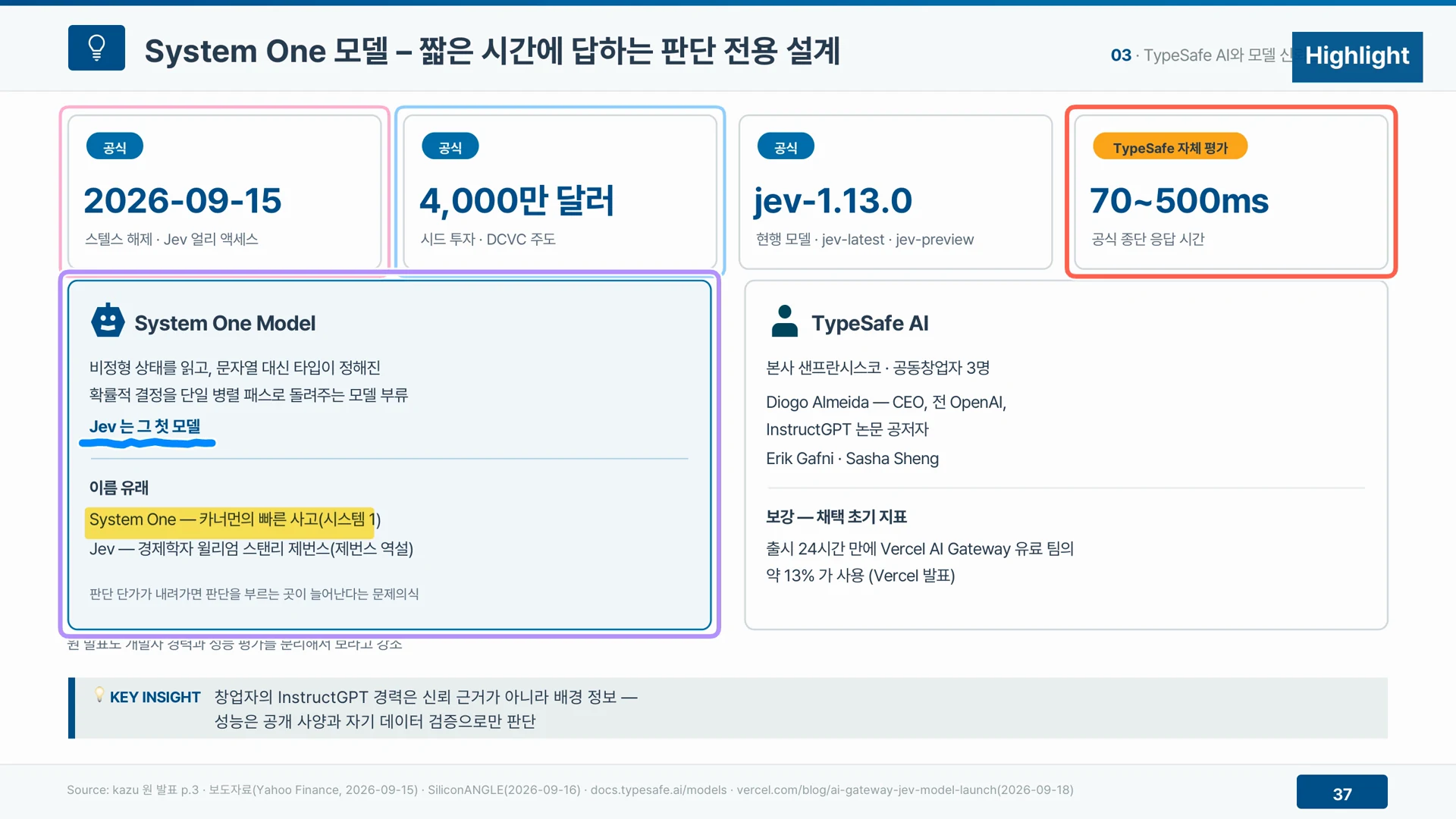Click the KEY INSIGHT label
1456x819 pixels.
155,697
